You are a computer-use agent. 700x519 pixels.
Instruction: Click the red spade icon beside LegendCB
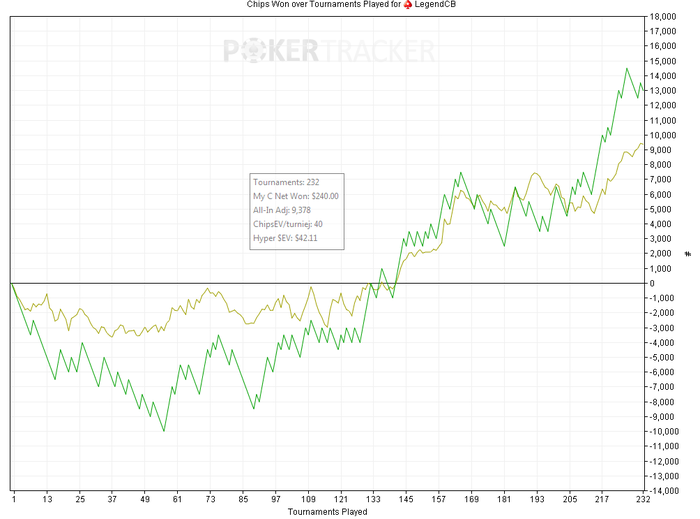[x=408, y=4]
